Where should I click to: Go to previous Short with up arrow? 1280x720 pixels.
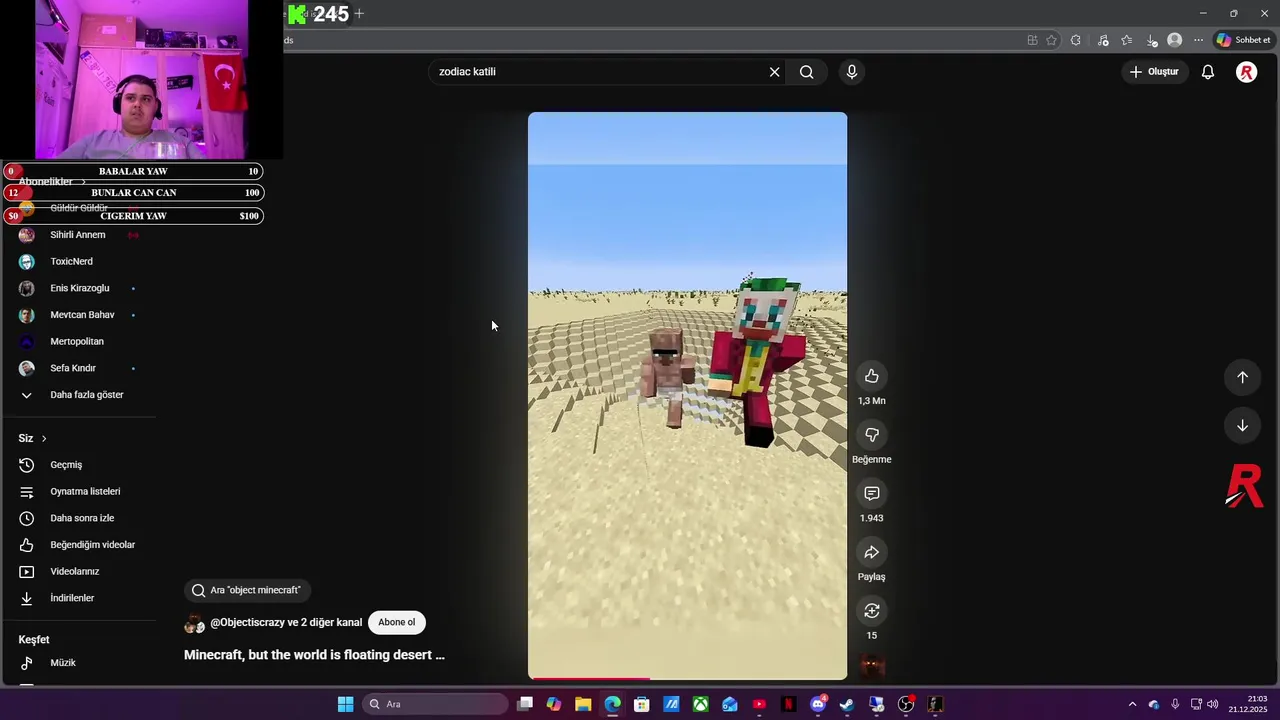click(1242, 377)
